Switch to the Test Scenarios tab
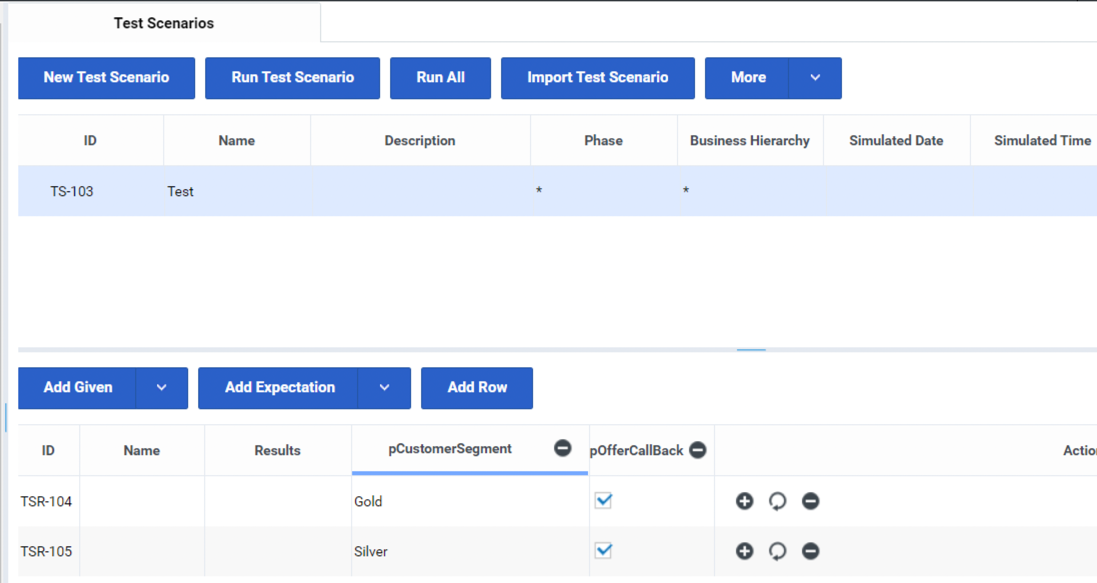 pos(164,23)
